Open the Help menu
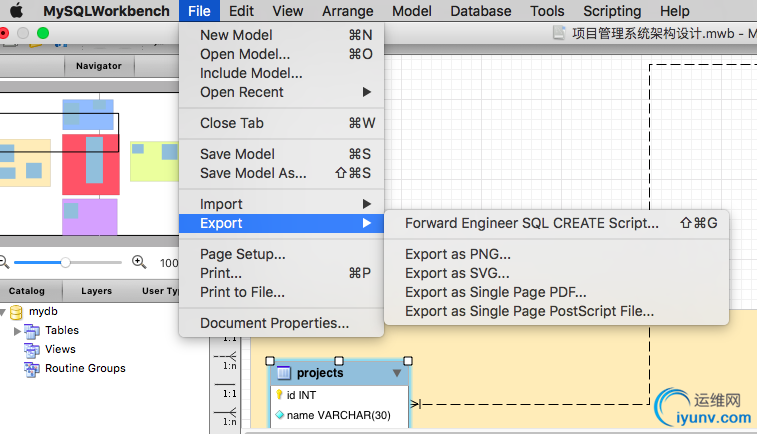 tap(675, 11)
